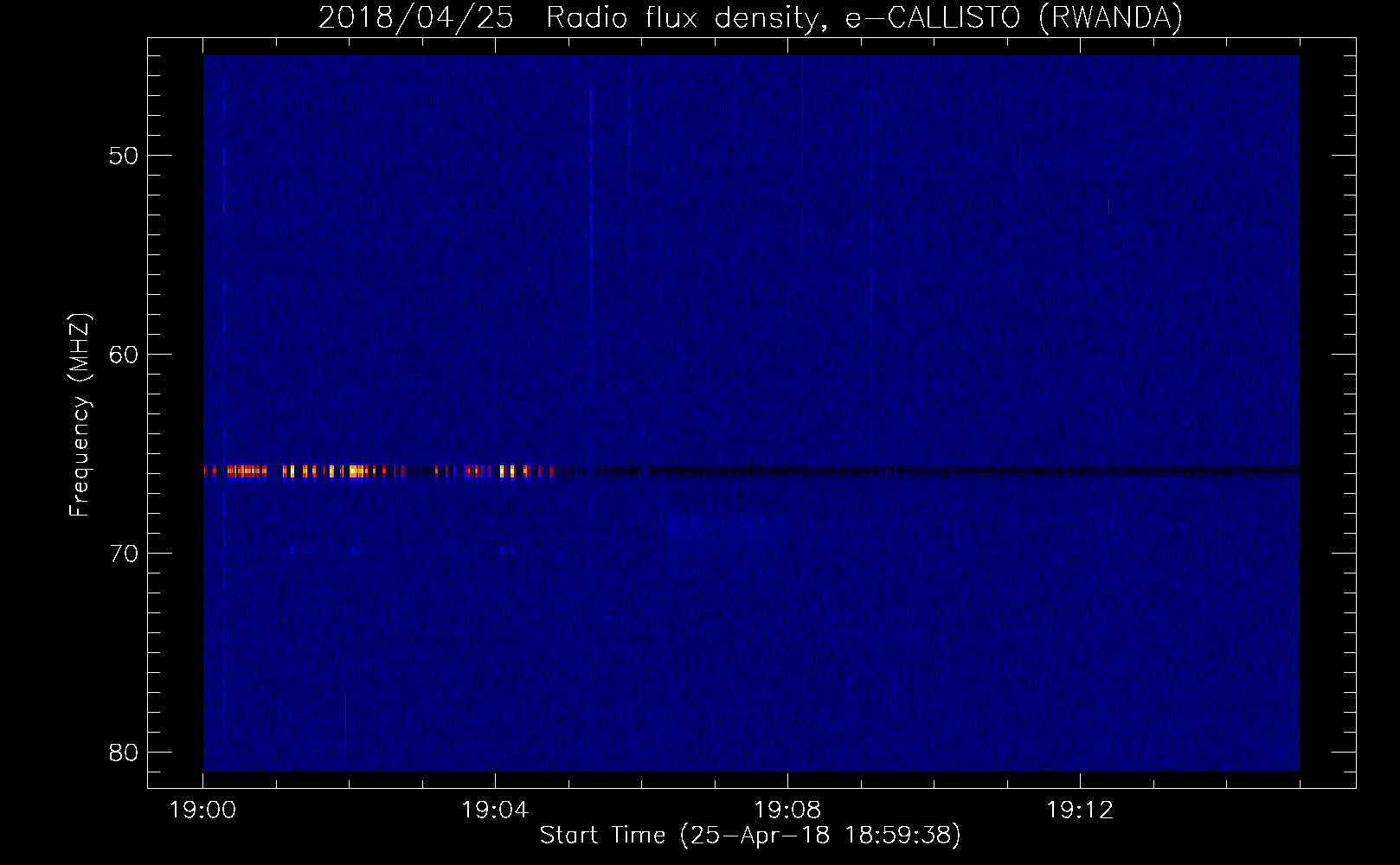
Task: Click the 70 frequency tick label
Action: click(123, 554)
